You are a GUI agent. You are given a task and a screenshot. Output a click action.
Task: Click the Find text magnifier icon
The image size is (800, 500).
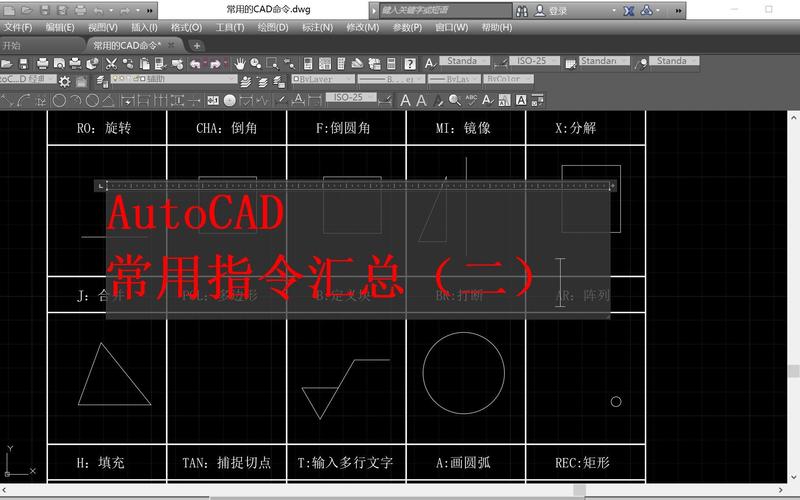coord(455,99)
